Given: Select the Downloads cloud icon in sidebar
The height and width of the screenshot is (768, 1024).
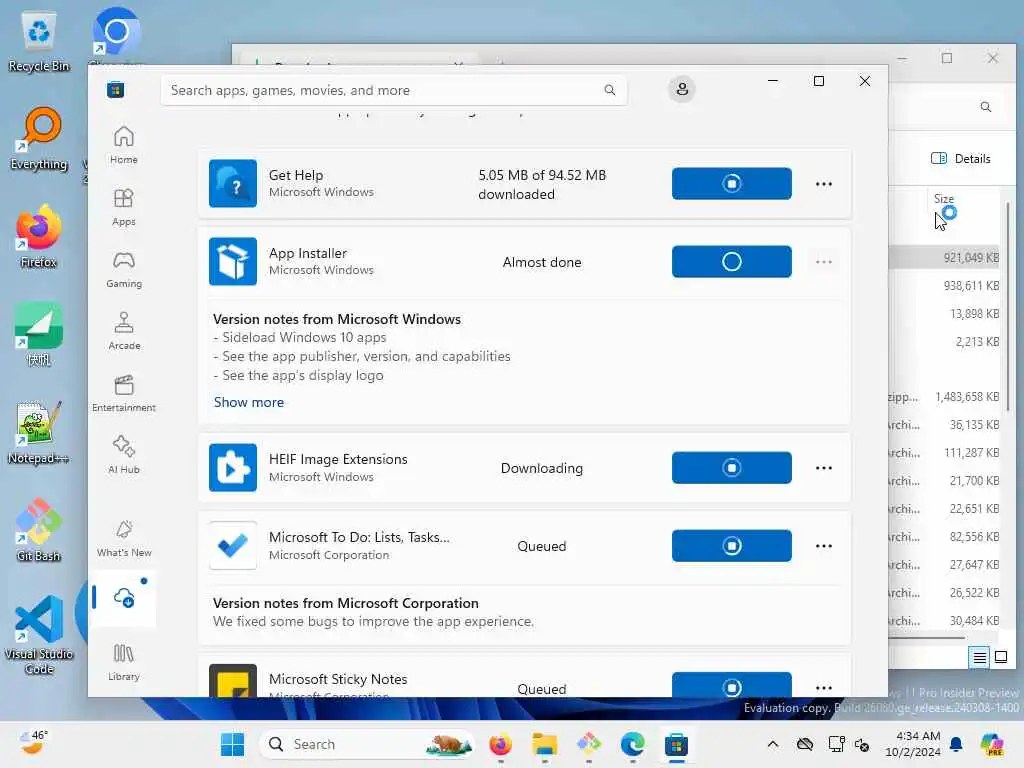Looking at the screenshot, I should [x=123, y=598].
